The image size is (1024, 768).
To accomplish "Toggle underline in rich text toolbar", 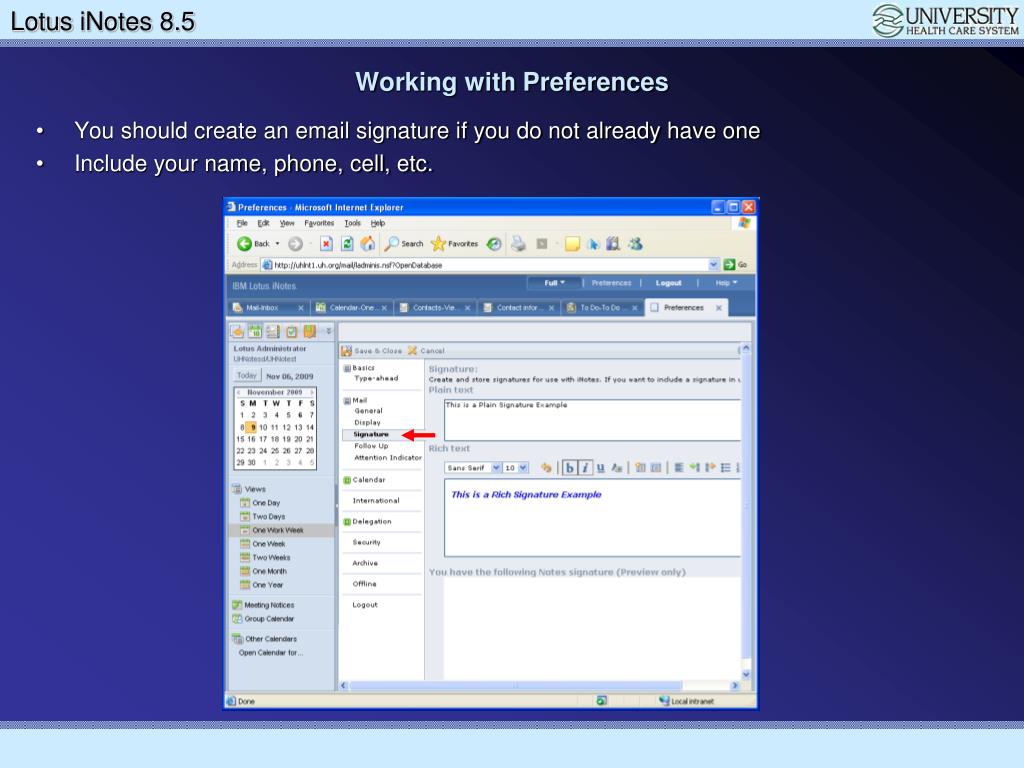I will pos(600,468).
